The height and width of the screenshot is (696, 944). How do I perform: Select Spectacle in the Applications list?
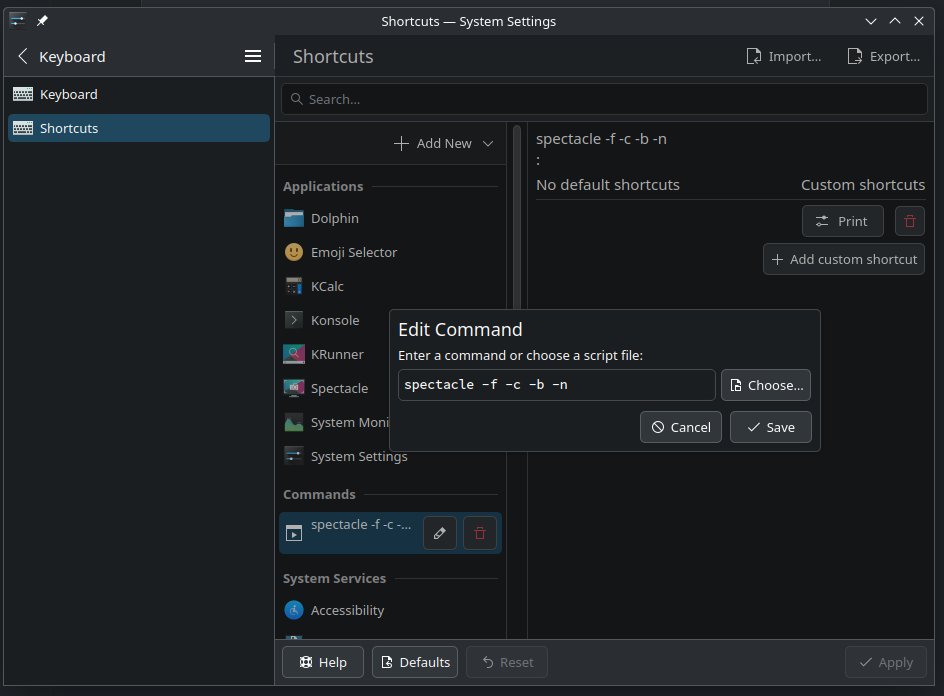(334, 388)
